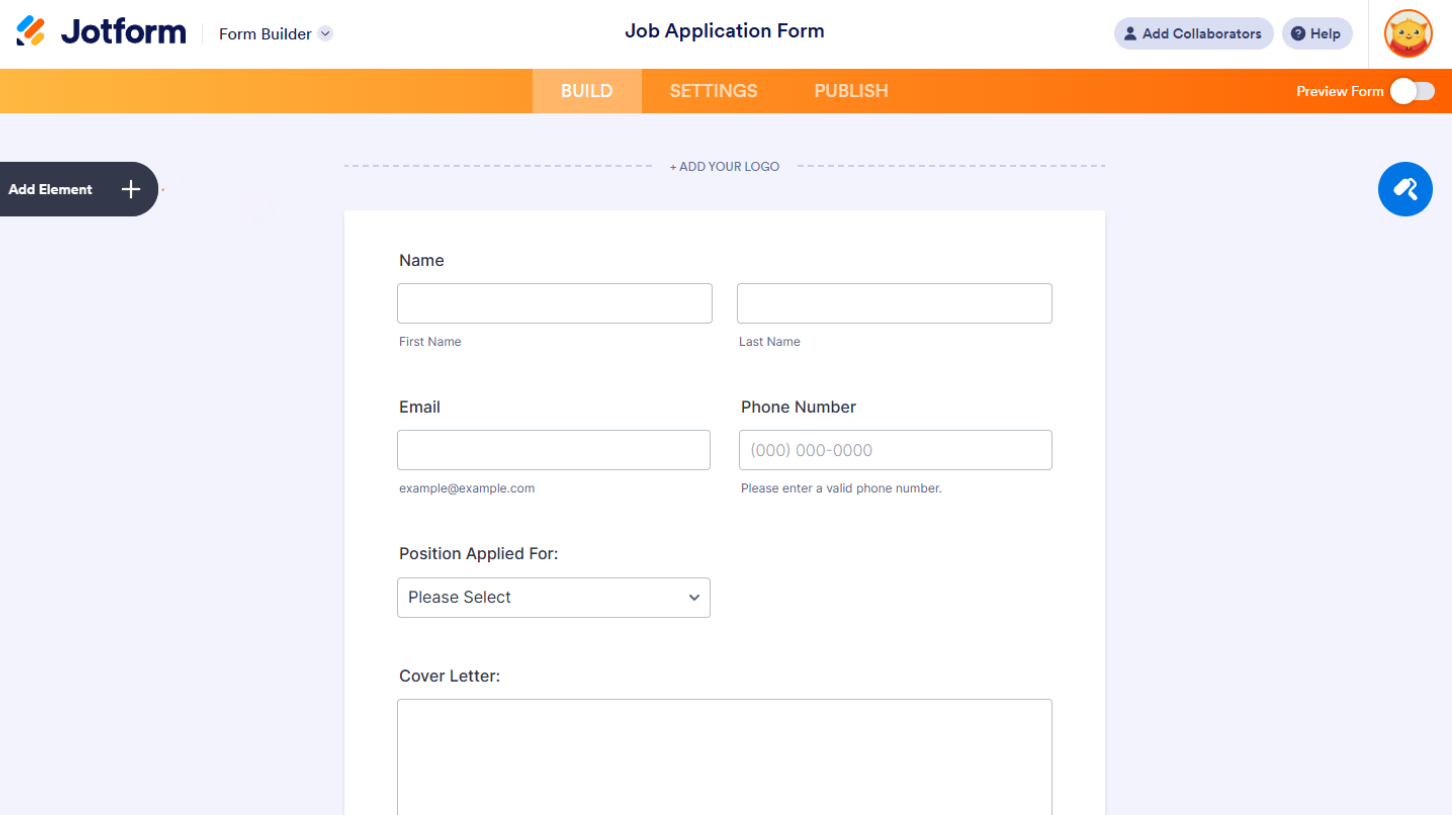Click the Phone Number input
The height and width of the screenshot is (815, 1452).
pos(894,450)
